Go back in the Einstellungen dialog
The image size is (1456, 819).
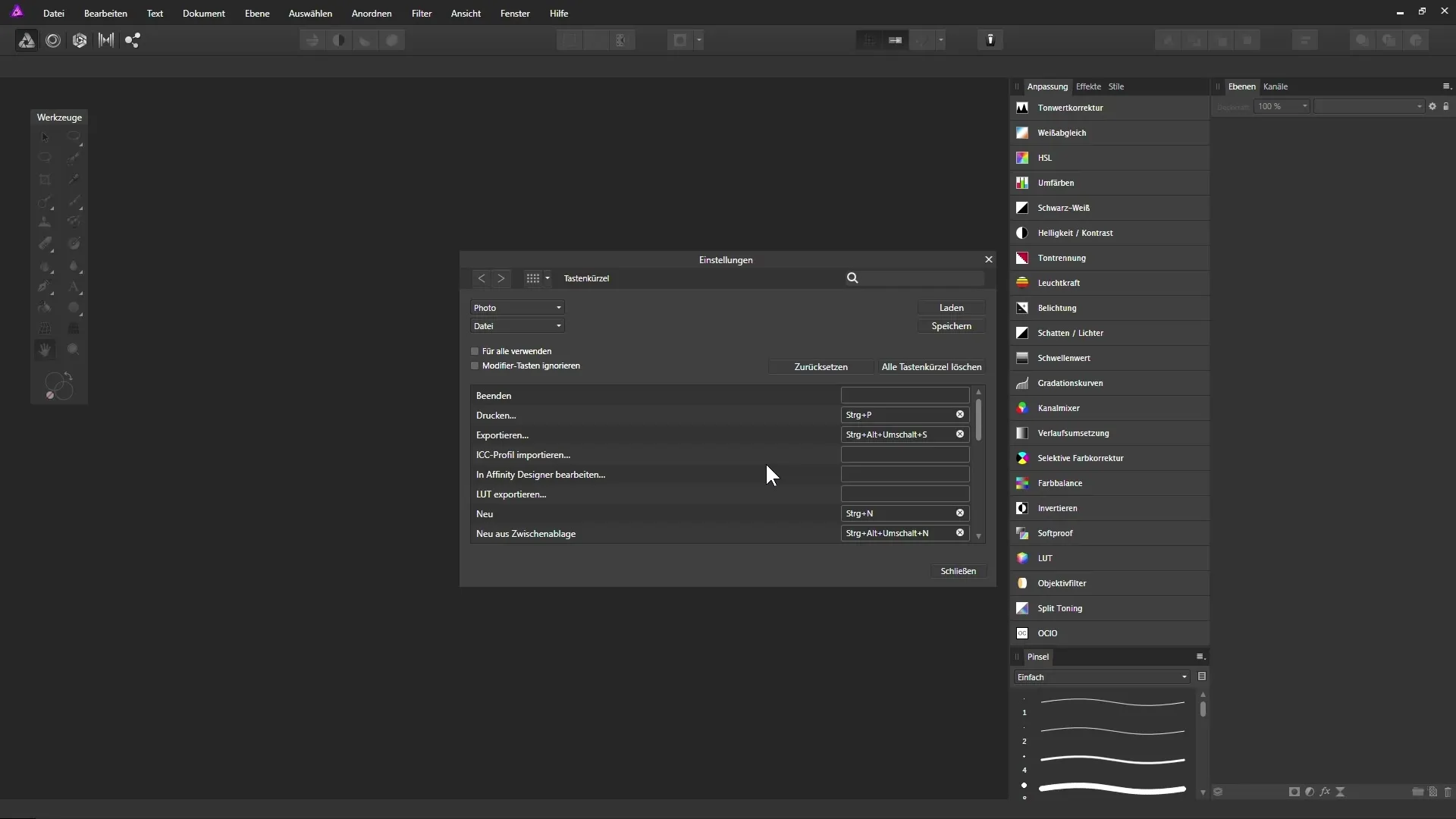pyautogui.click(x=482, y=278)
